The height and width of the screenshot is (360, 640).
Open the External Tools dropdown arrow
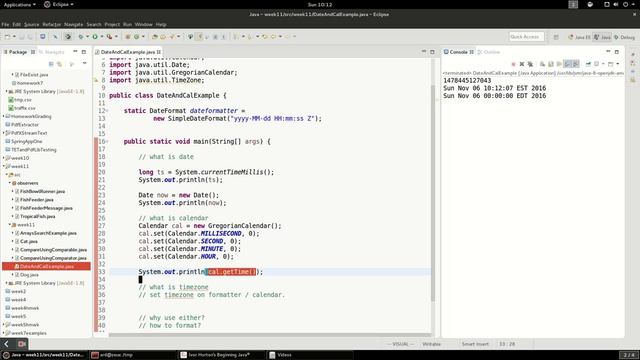pos(116,37)
